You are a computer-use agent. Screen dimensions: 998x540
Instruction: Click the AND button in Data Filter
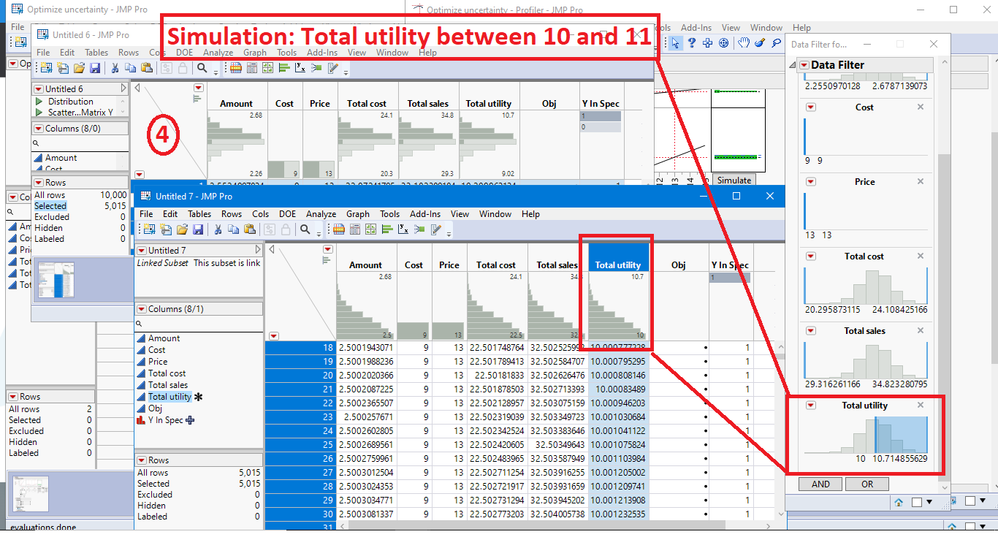click(820, 484)
